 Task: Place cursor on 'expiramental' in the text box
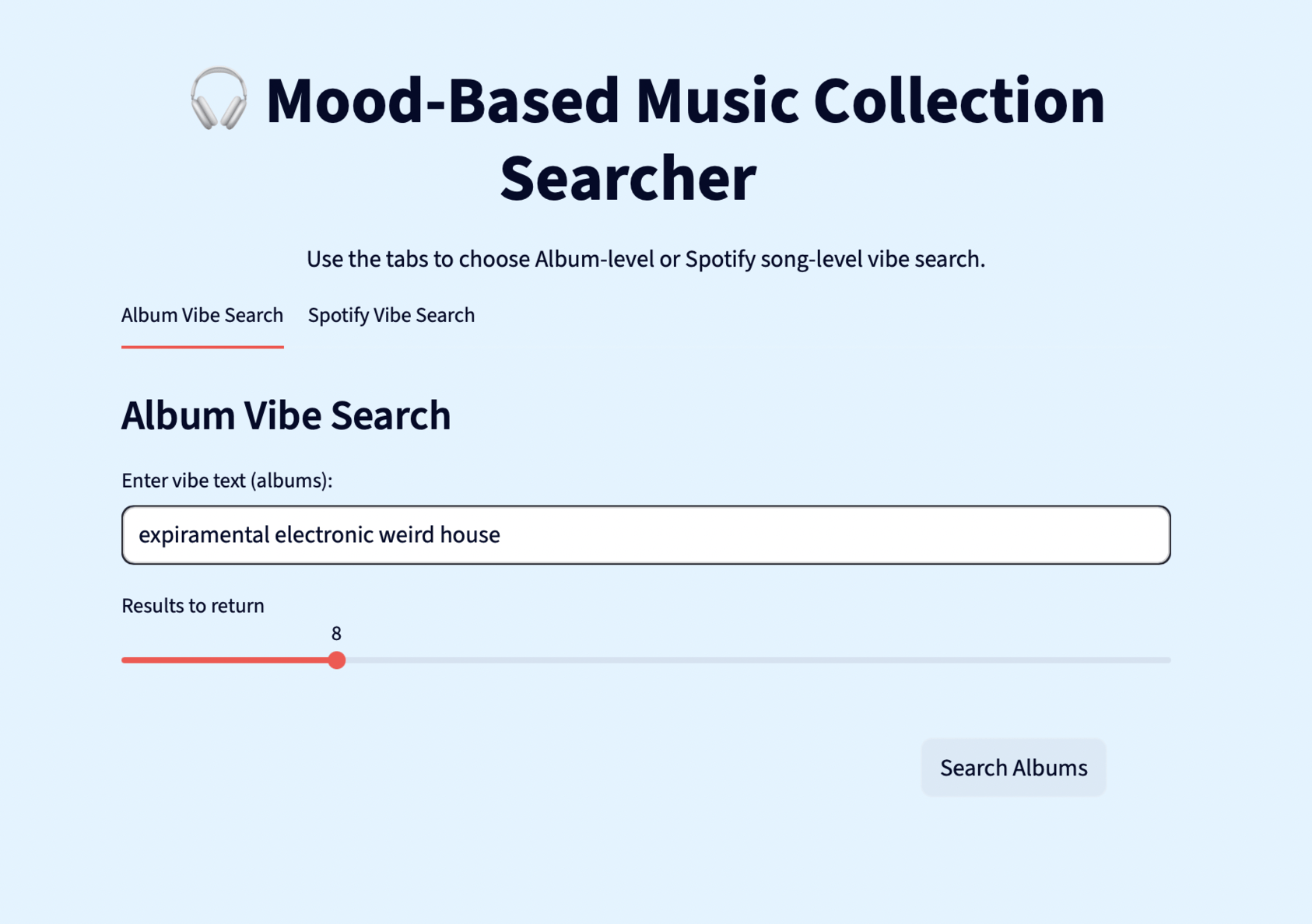[203, 535]
